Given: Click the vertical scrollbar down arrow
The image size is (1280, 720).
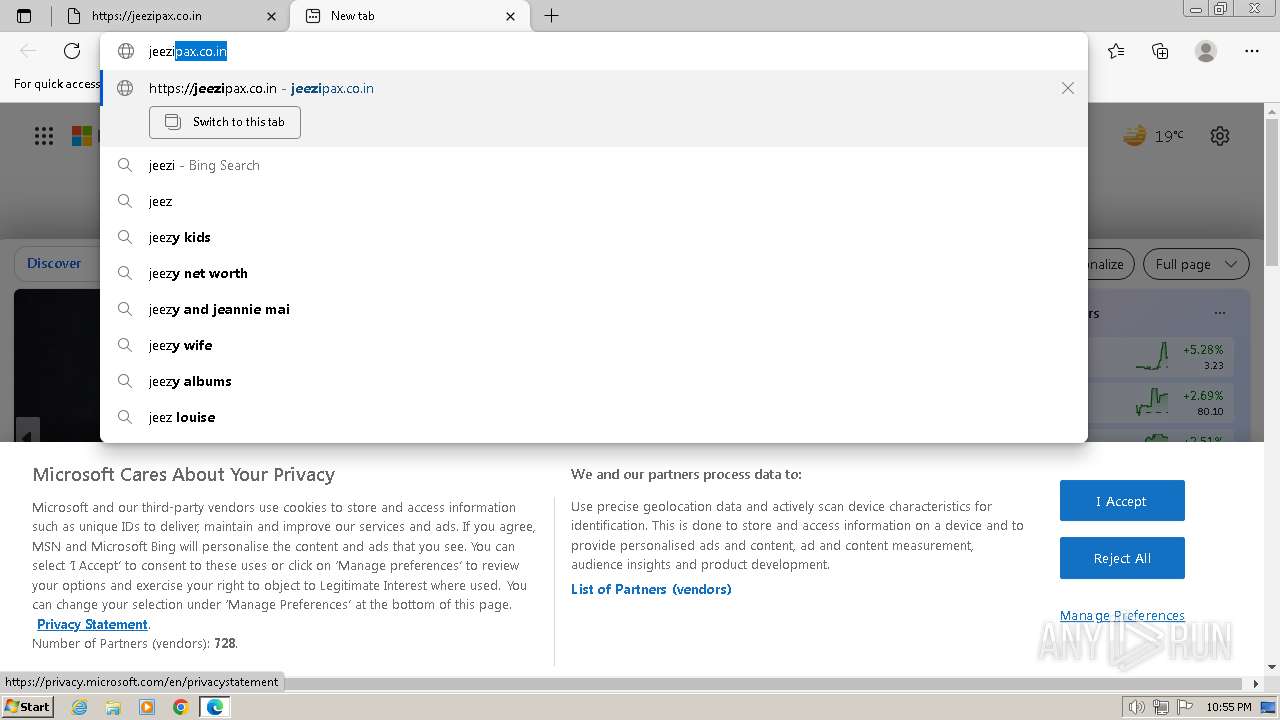Looking at the screenshot, I should point(1272,667).
